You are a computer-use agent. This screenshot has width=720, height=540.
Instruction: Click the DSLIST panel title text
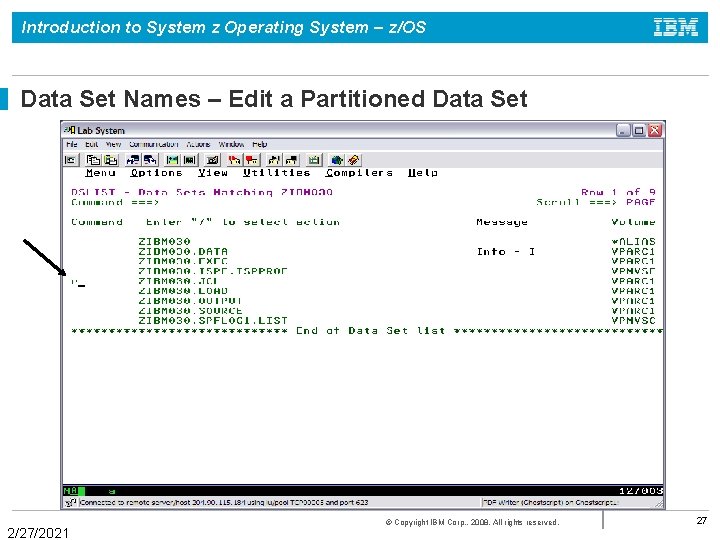click(x=202, y=192)
